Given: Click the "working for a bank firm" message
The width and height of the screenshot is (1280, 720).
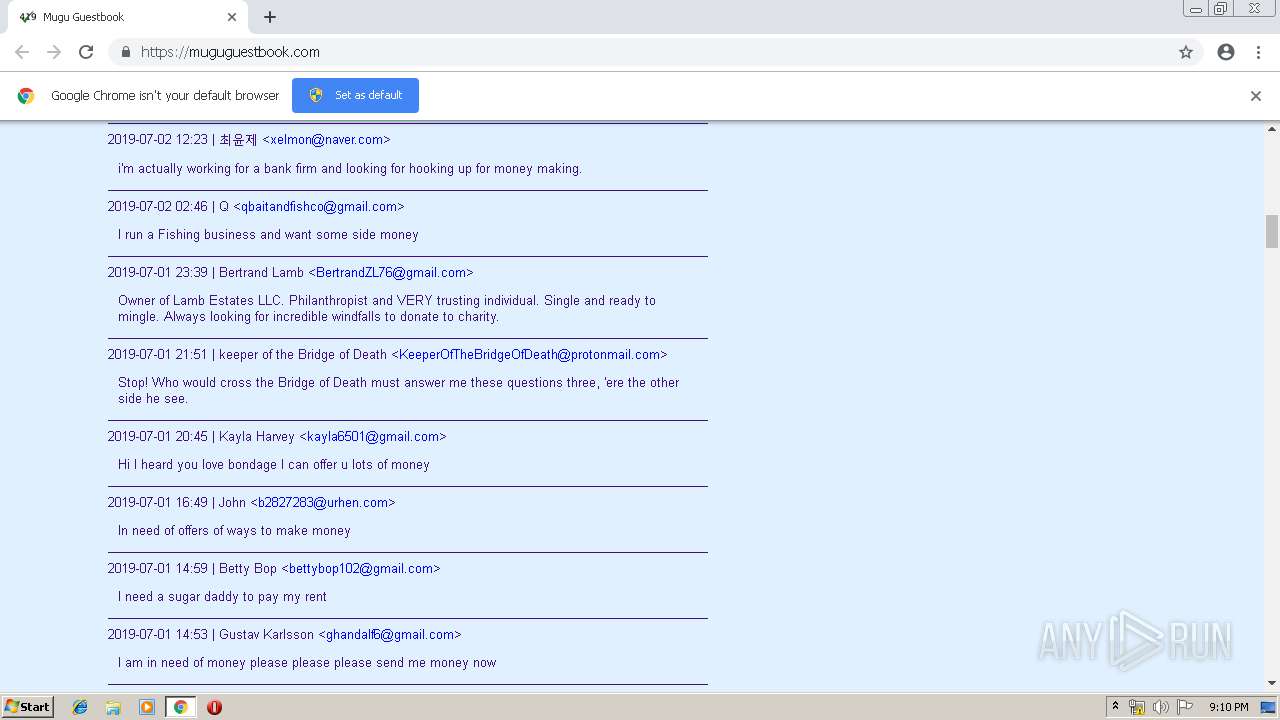Looking at the screenshot, I should (x=350, y=168).
